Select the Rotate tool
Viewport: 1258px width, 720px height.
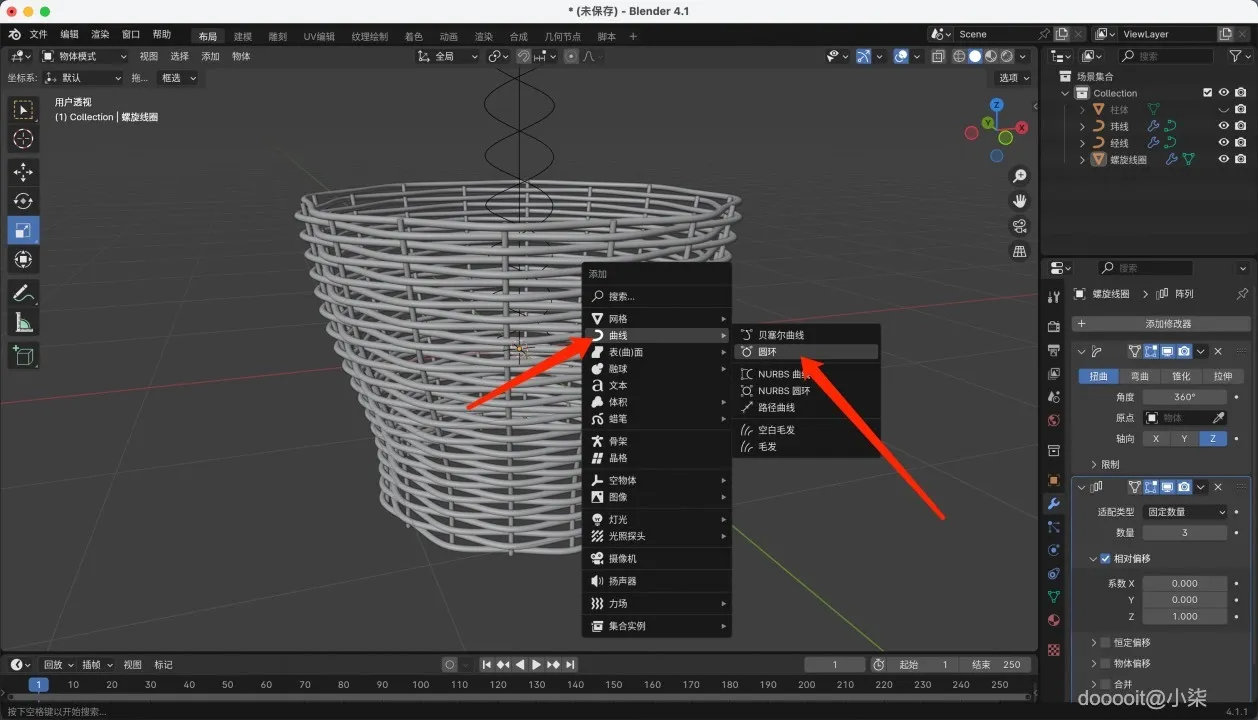[x=23, y=201]
